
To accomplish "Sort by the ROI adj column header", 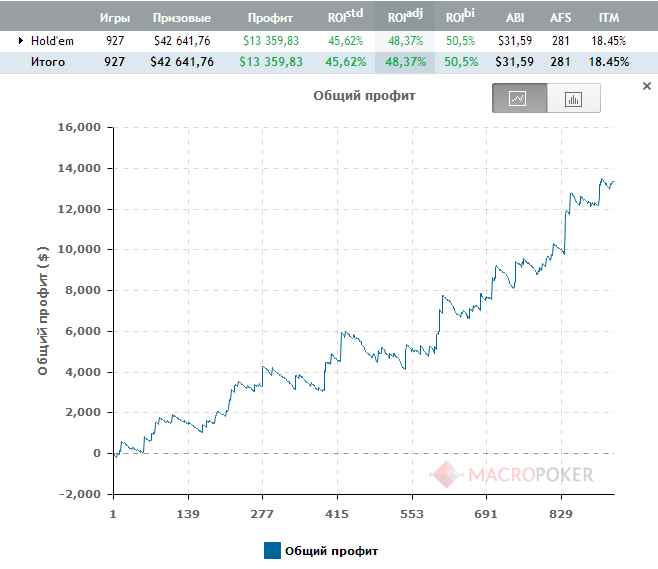I will (x=405, y=16).
